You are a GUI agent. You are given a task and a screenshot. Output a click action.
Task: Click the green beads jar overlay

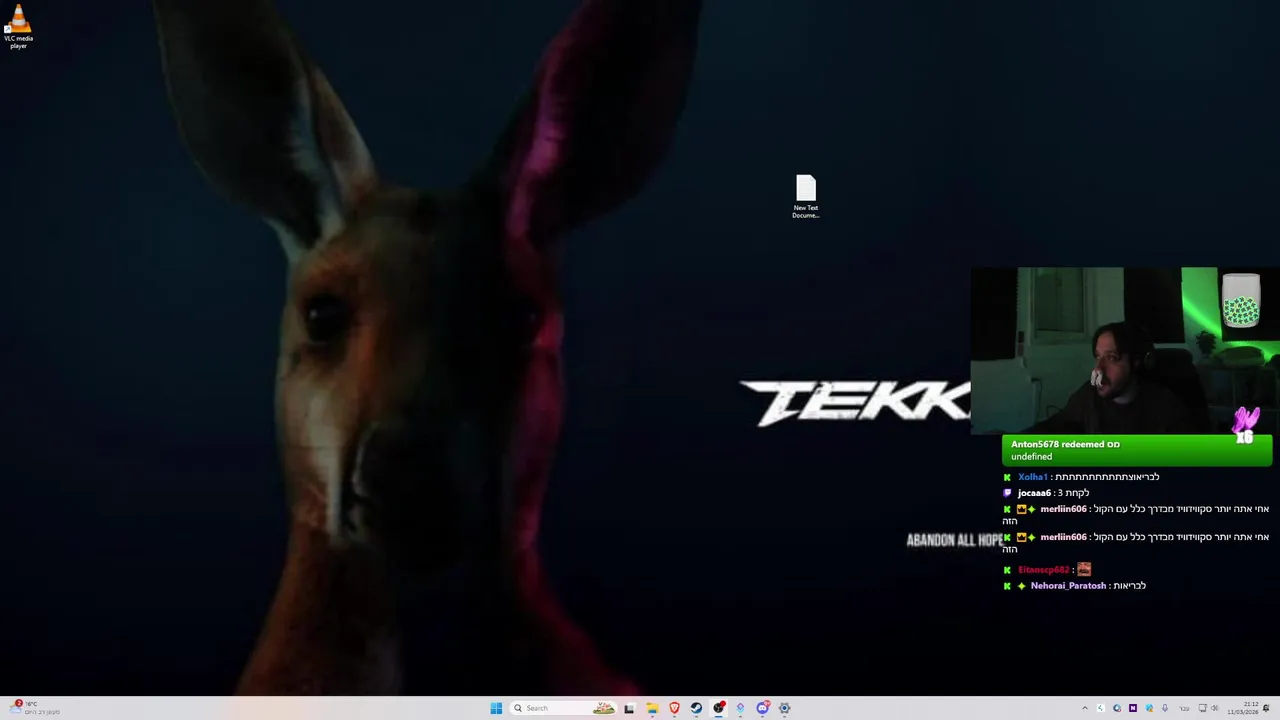click(1241, 301)
